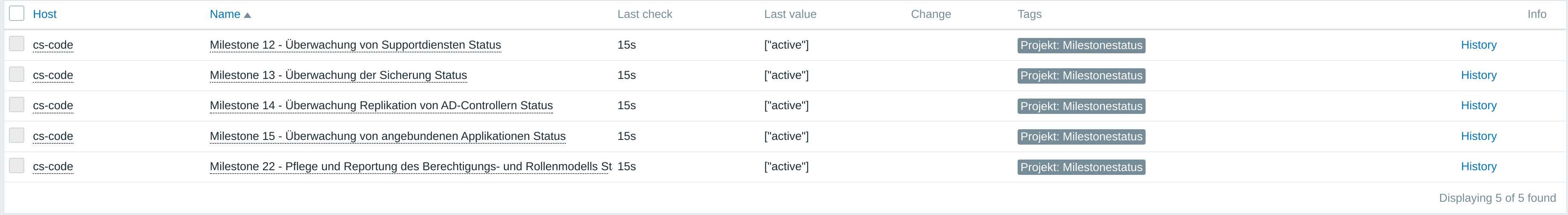View History for Milestone 14
This screenshot has height=215, width=1568.
1478,106
